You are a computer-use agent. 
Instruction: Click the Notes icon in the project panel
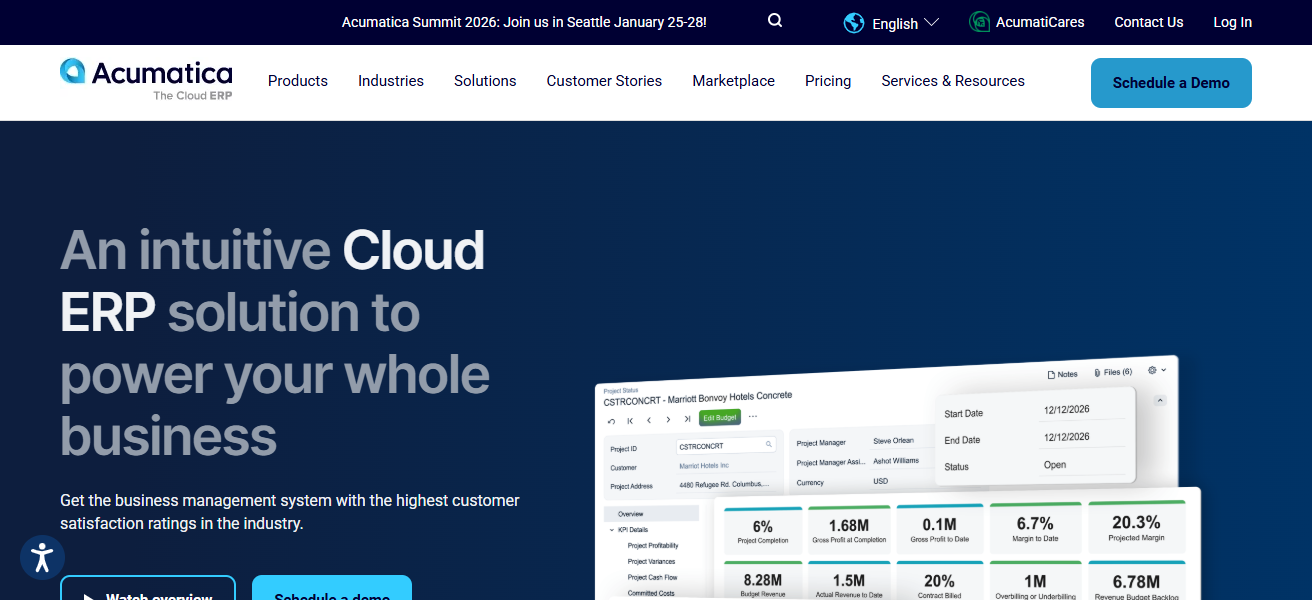click(1051, 375)
